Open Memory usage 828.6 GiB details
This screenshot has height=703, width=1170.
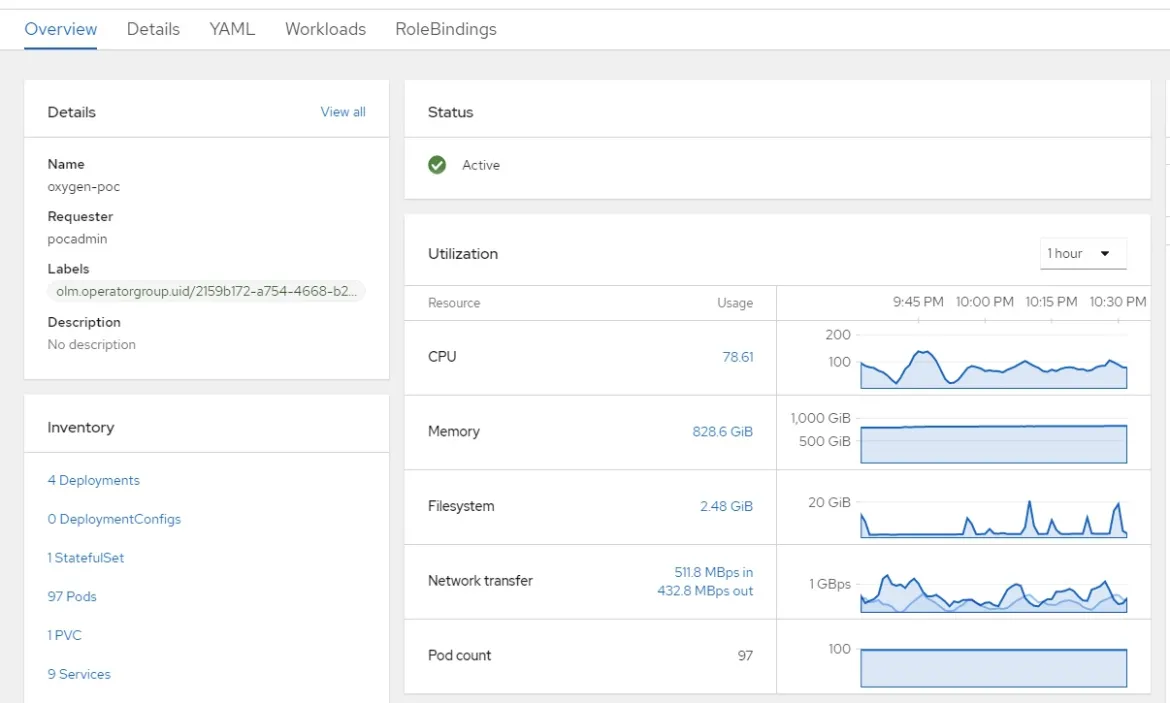722,431
